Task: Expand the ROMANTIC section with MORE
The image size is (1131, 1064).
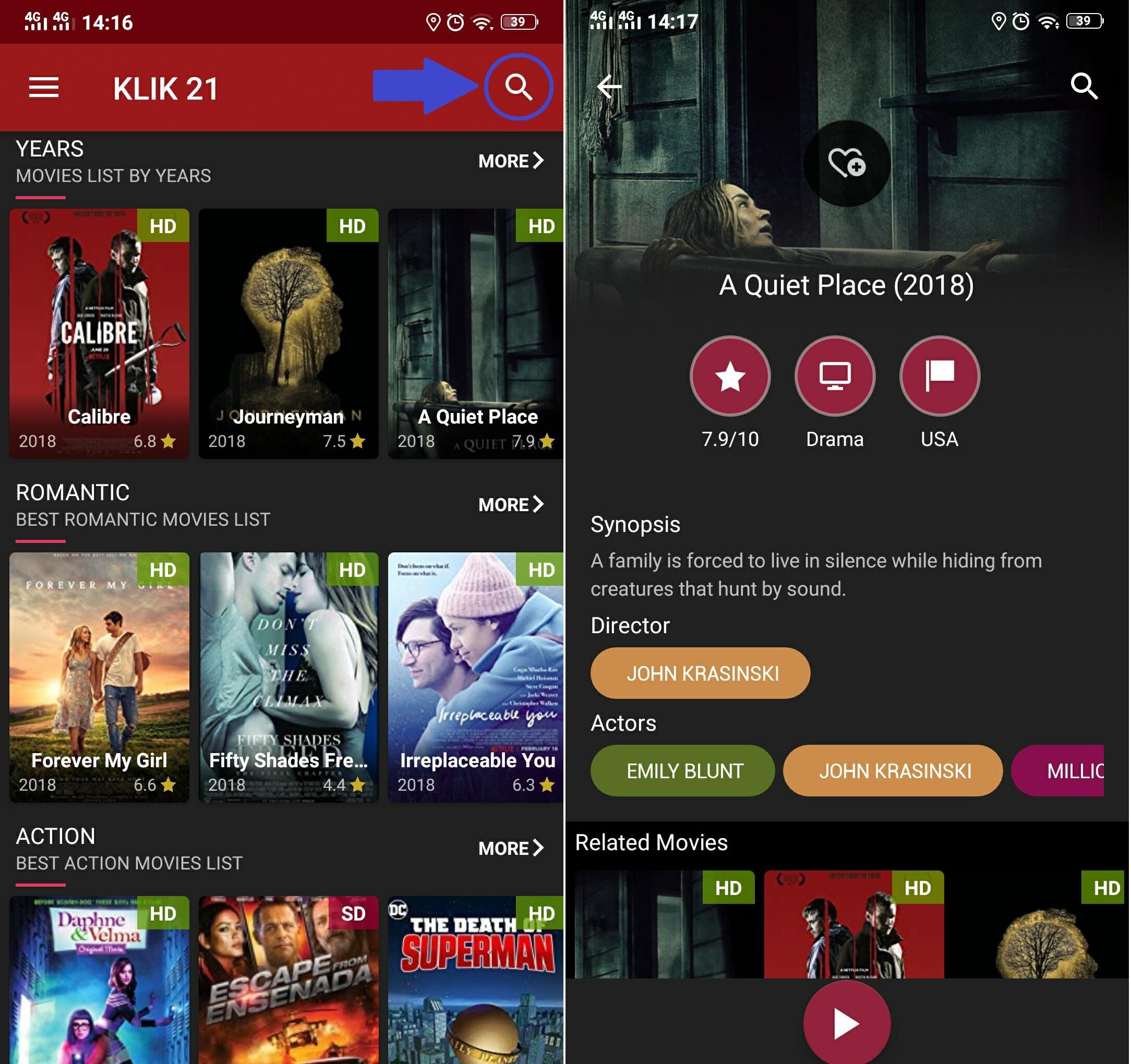Action: click(510, 503)
